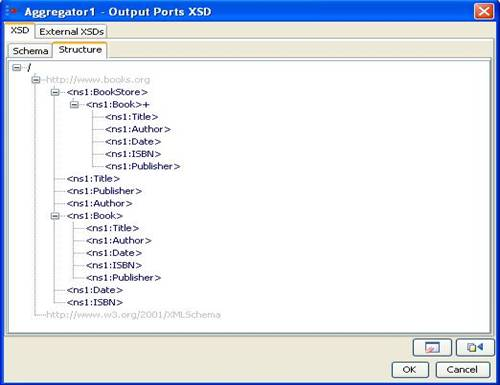Click the application icon in the title bar
The image size is (500, 385).
click(12, 11)
